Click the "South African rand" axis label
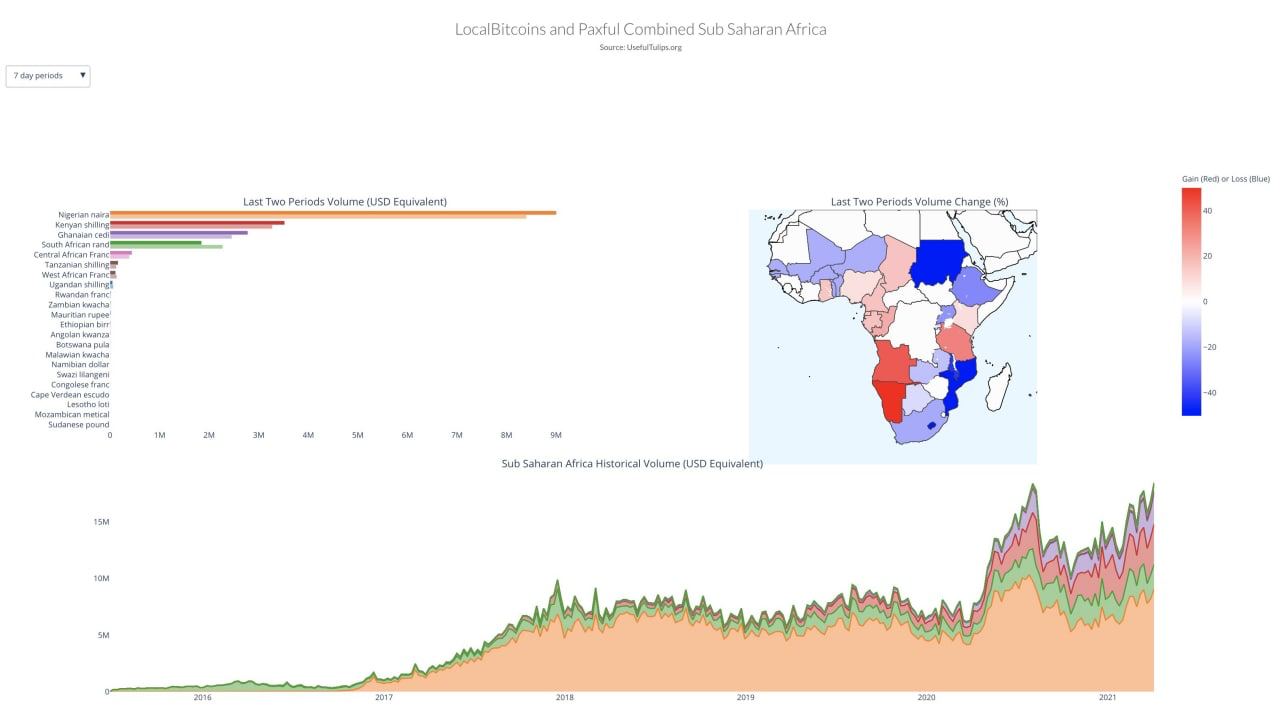 pyautogui.click(x=76, y=245)
